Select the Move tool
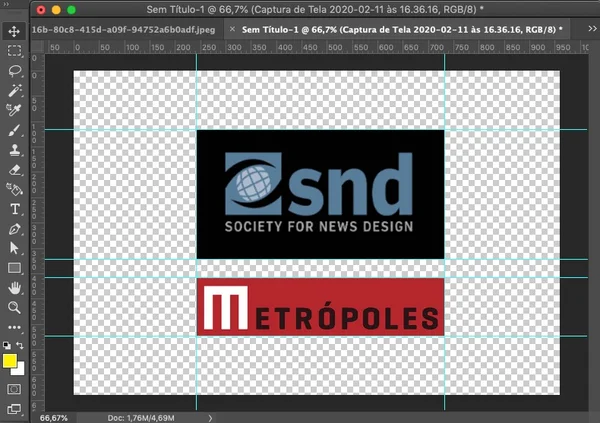 coord(14,31)
